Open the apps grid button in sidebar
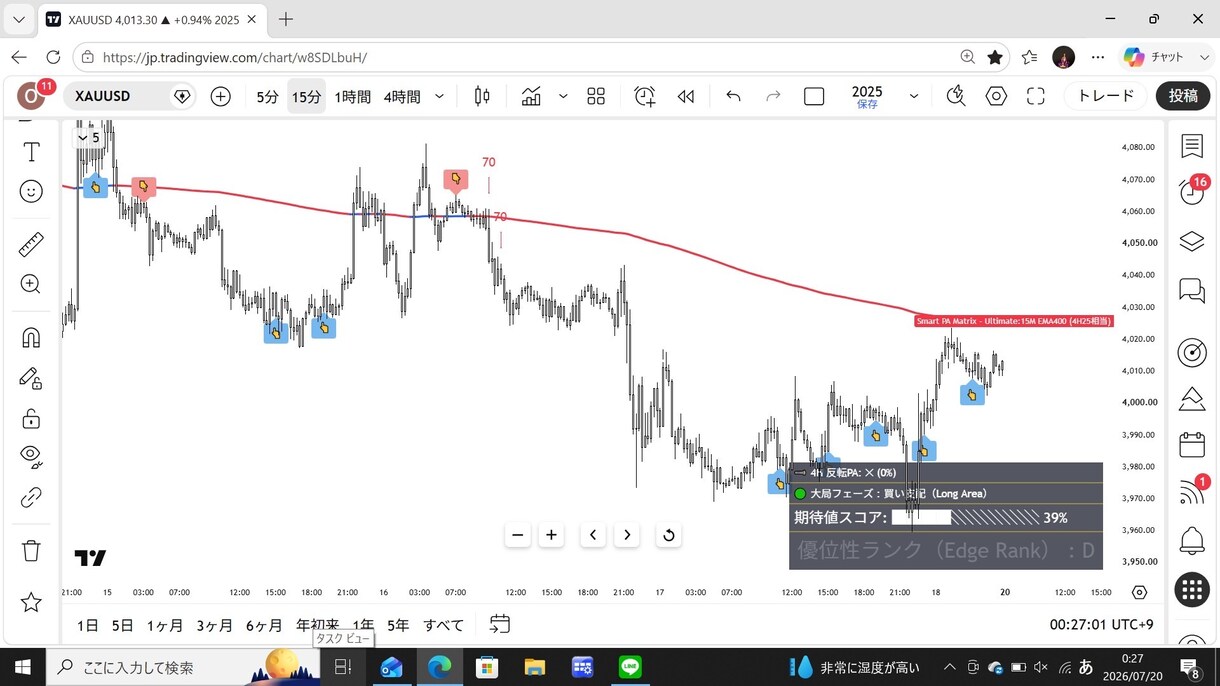The width and height of the screenshot is (1220, 686). [x=1192, y=590]
